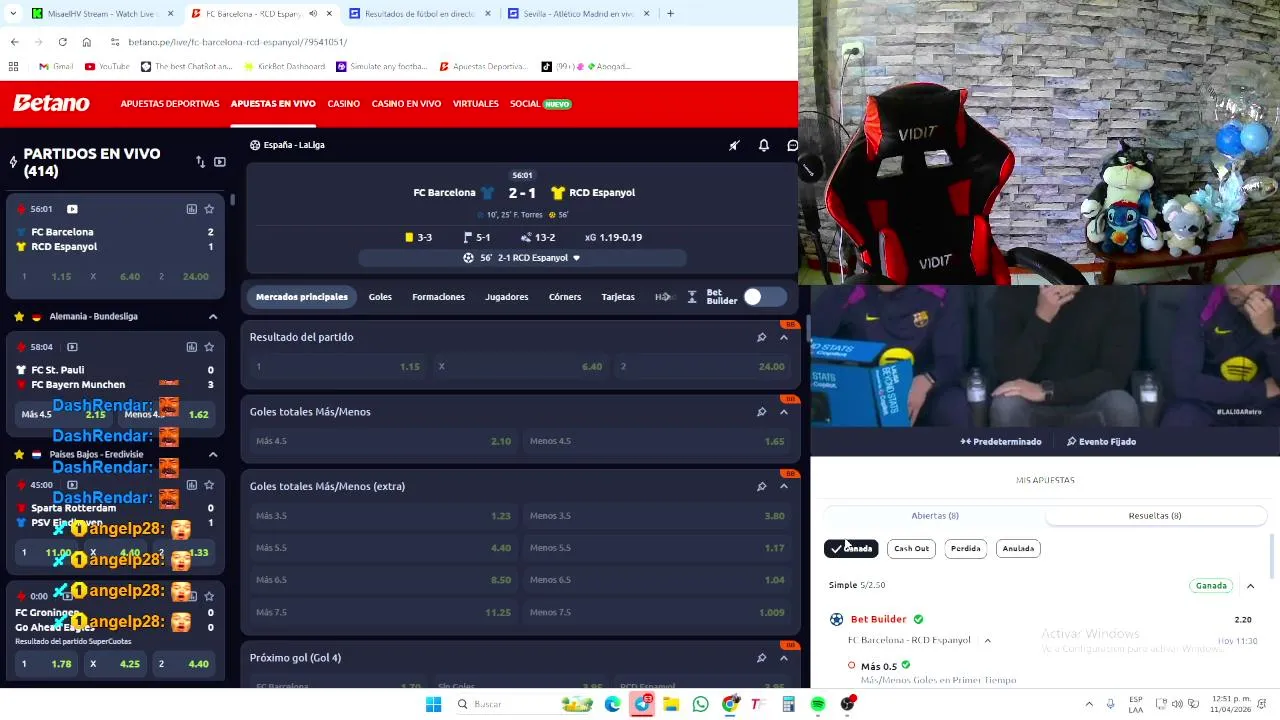The image size is (1280, 720).
Task: Open Casino in top navigation
Action: [343, 104]
